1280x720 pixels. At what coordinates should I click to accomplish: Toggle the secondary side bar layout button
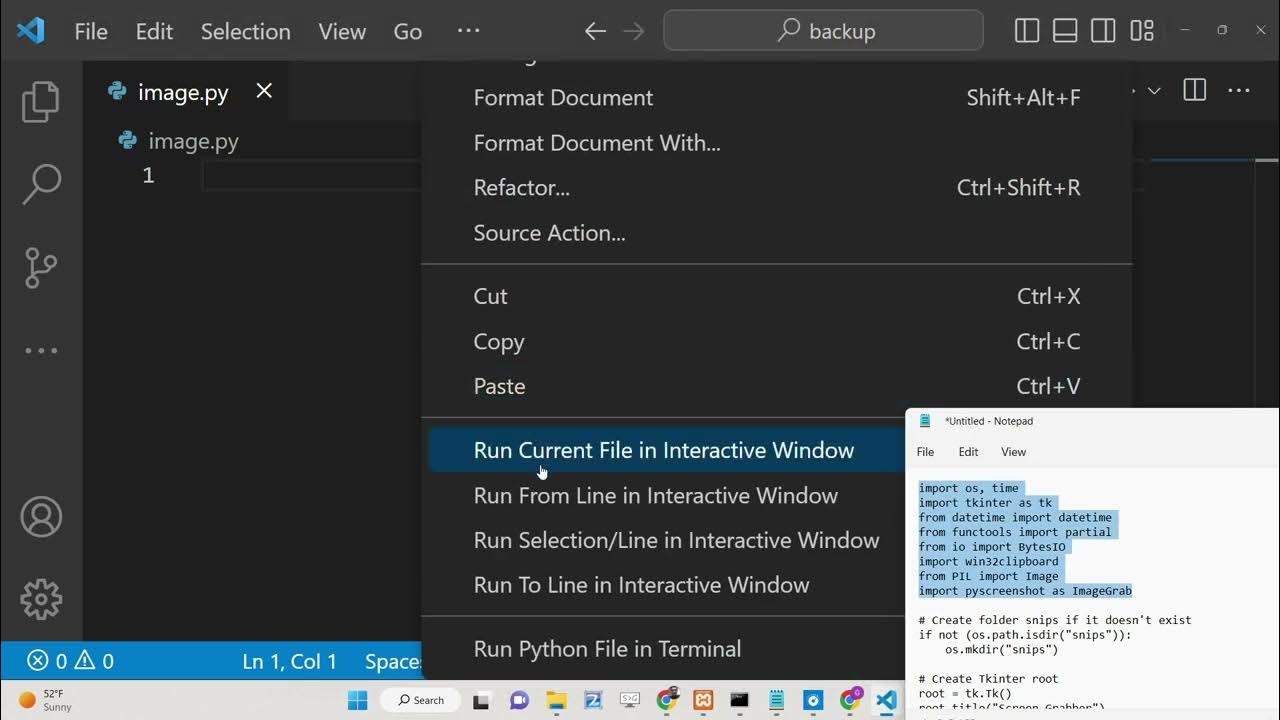point(1103,31)
